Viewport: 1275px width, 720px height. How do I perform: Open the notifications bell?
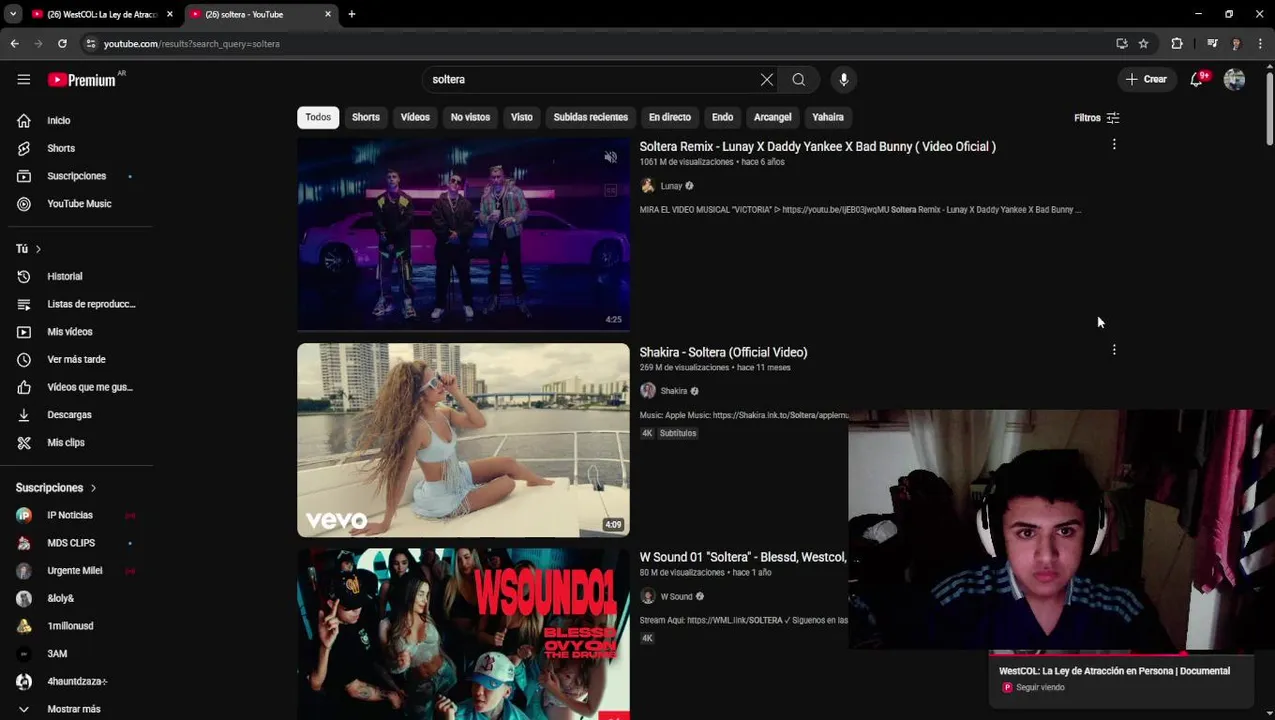(x=1197, y=80)
